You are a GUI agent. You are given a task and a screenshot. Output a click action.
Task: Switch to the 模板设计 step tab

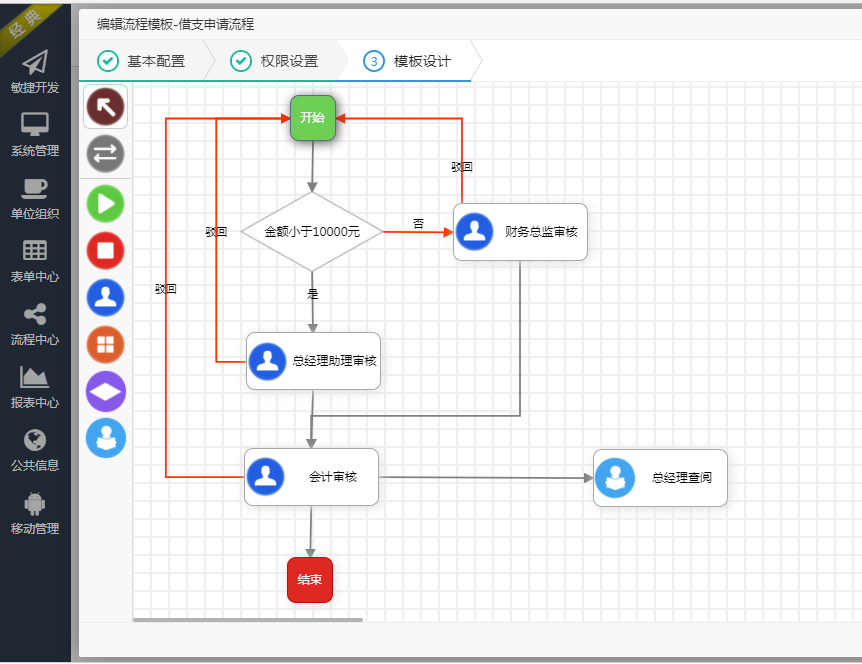415,61
